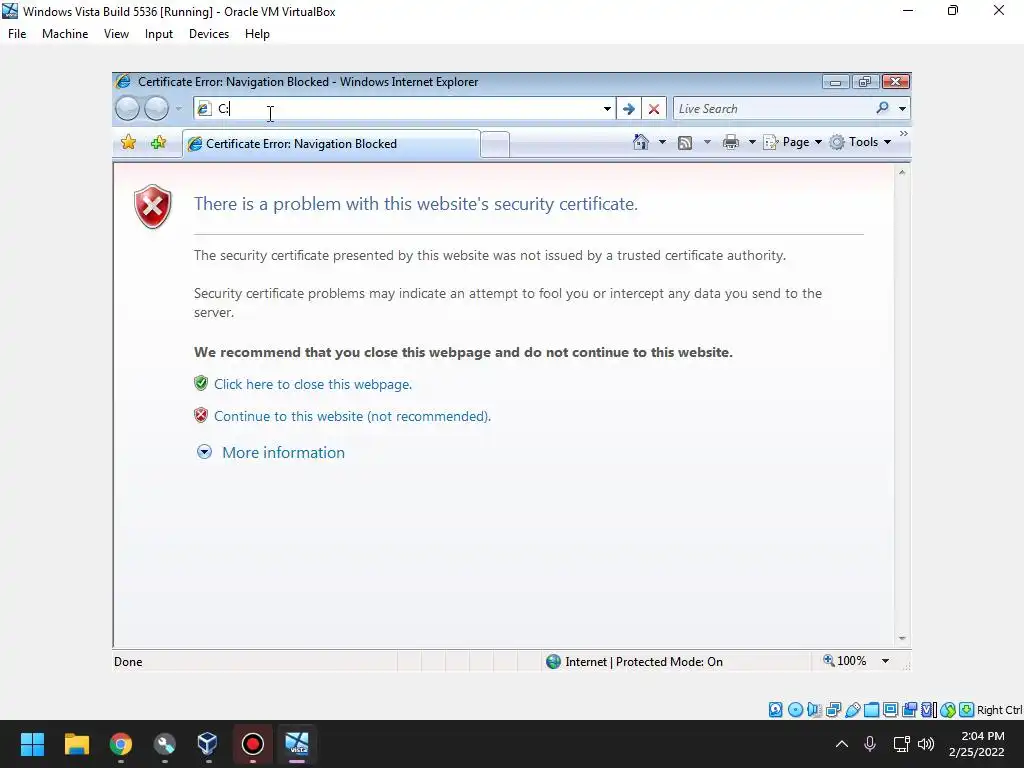This screenshot has width=1024, height=768.
Task: Open the zoom level dropdown arrow
Action: click(x=885, y=661)
